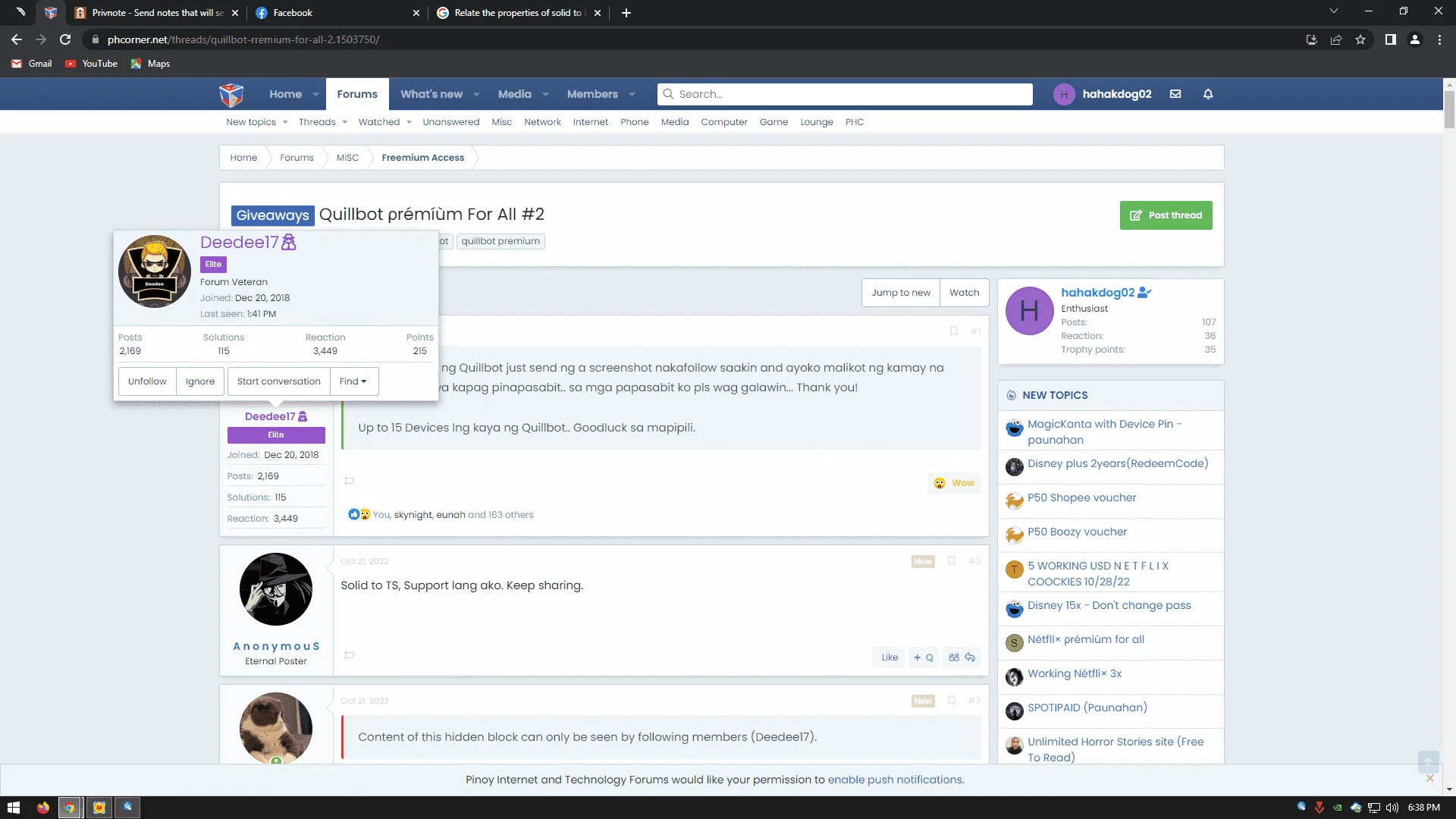Start conversation with Deedee17

(x=279, y=381)
